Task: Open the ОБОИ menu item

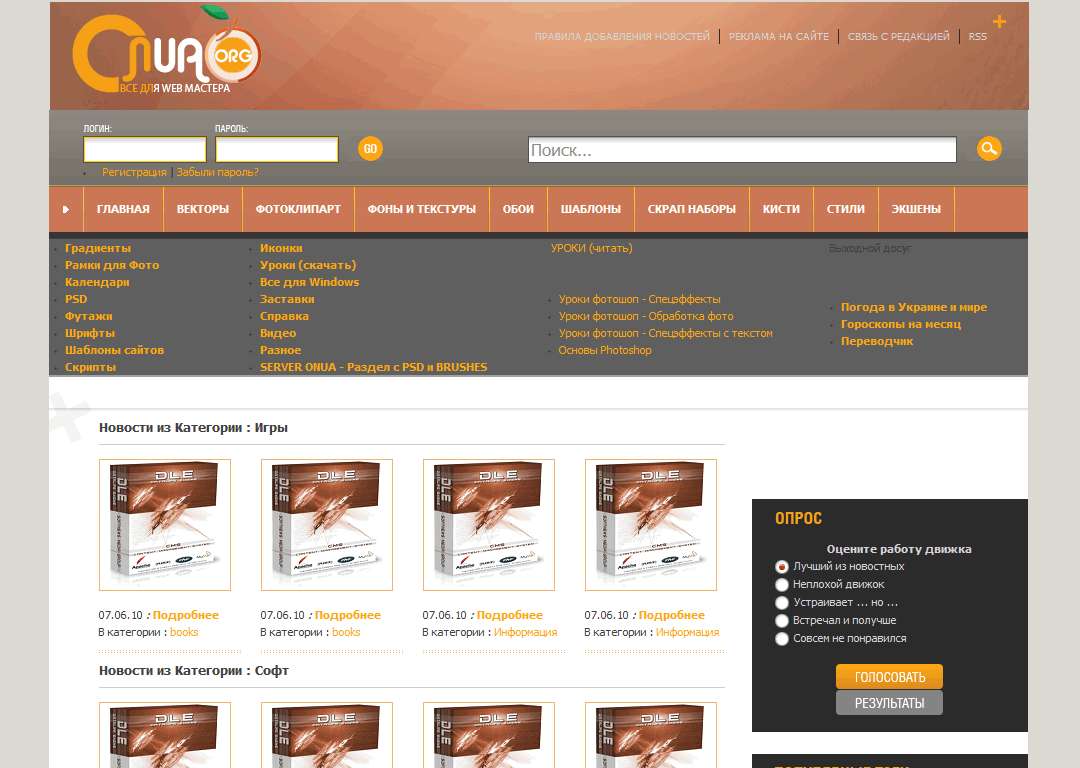Action: coord(518,209)
